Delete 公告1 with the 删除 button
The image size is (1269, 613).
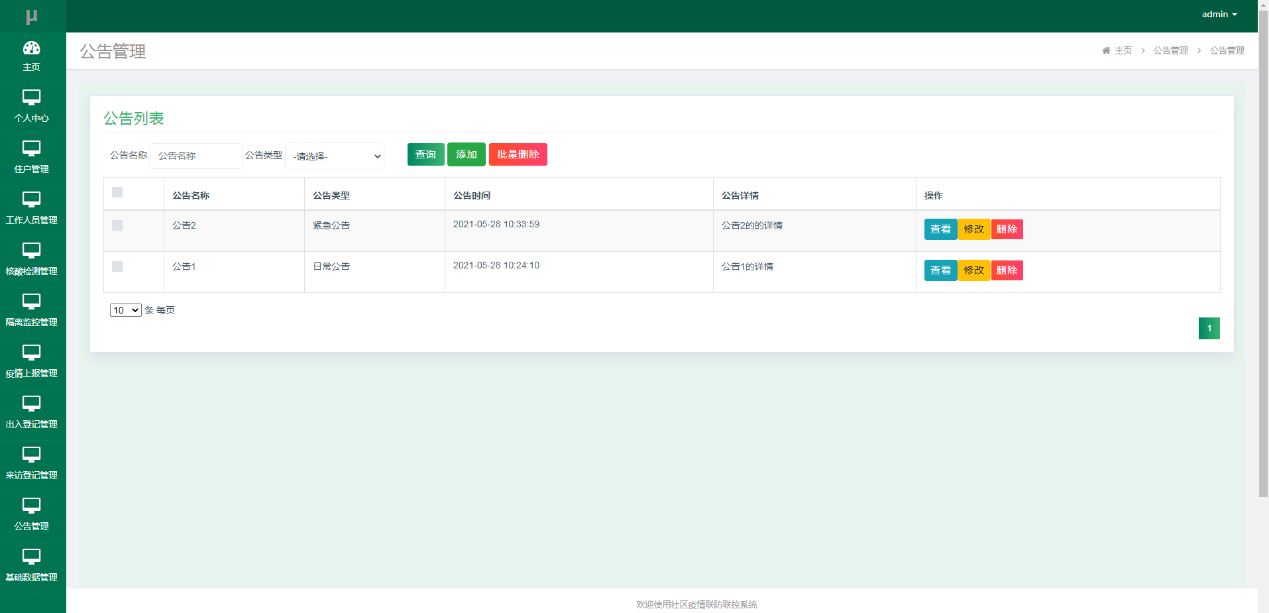(1007, 270)
